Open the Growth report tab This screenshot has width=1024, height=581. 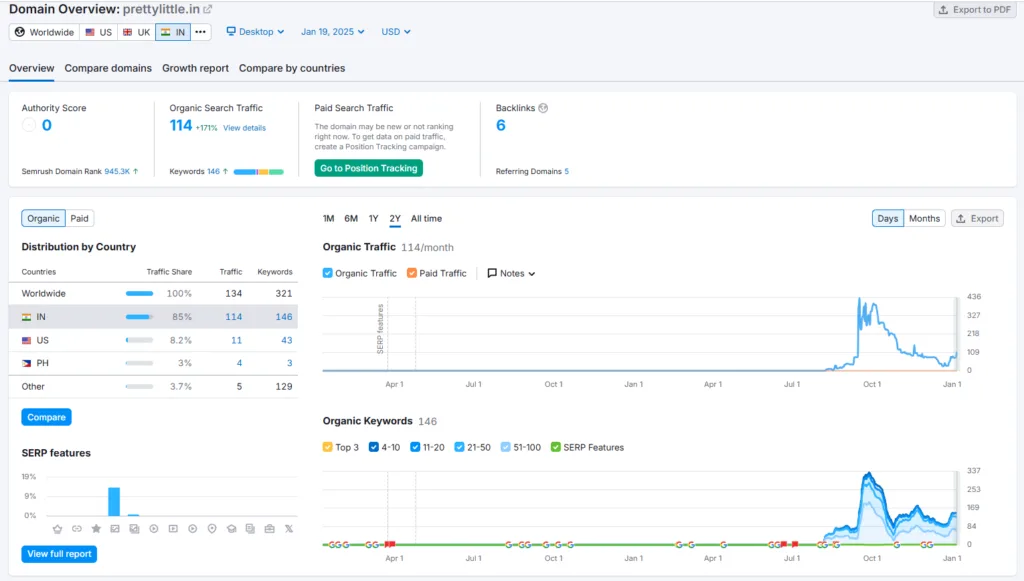pyautogui.click(x=195, y=68)
